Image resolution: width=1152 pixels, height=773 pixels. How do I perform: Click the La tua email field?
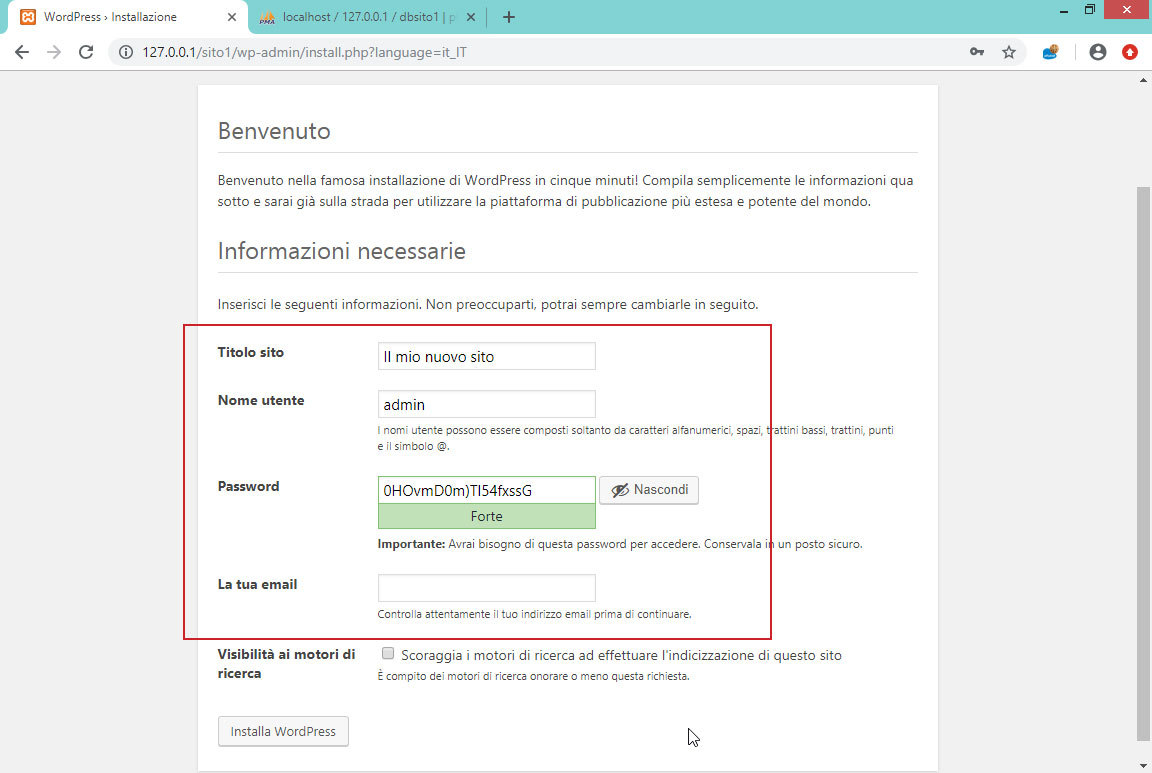pos(486,588)
